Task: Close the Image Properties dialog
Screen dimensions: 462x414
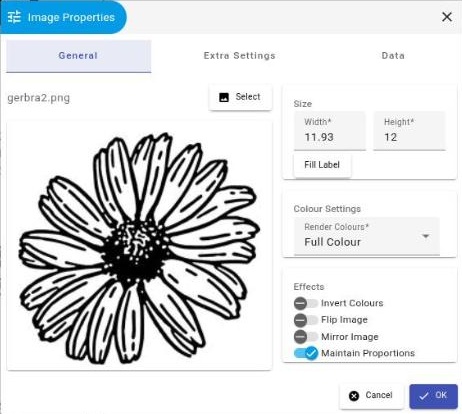Action: point(447,17)
